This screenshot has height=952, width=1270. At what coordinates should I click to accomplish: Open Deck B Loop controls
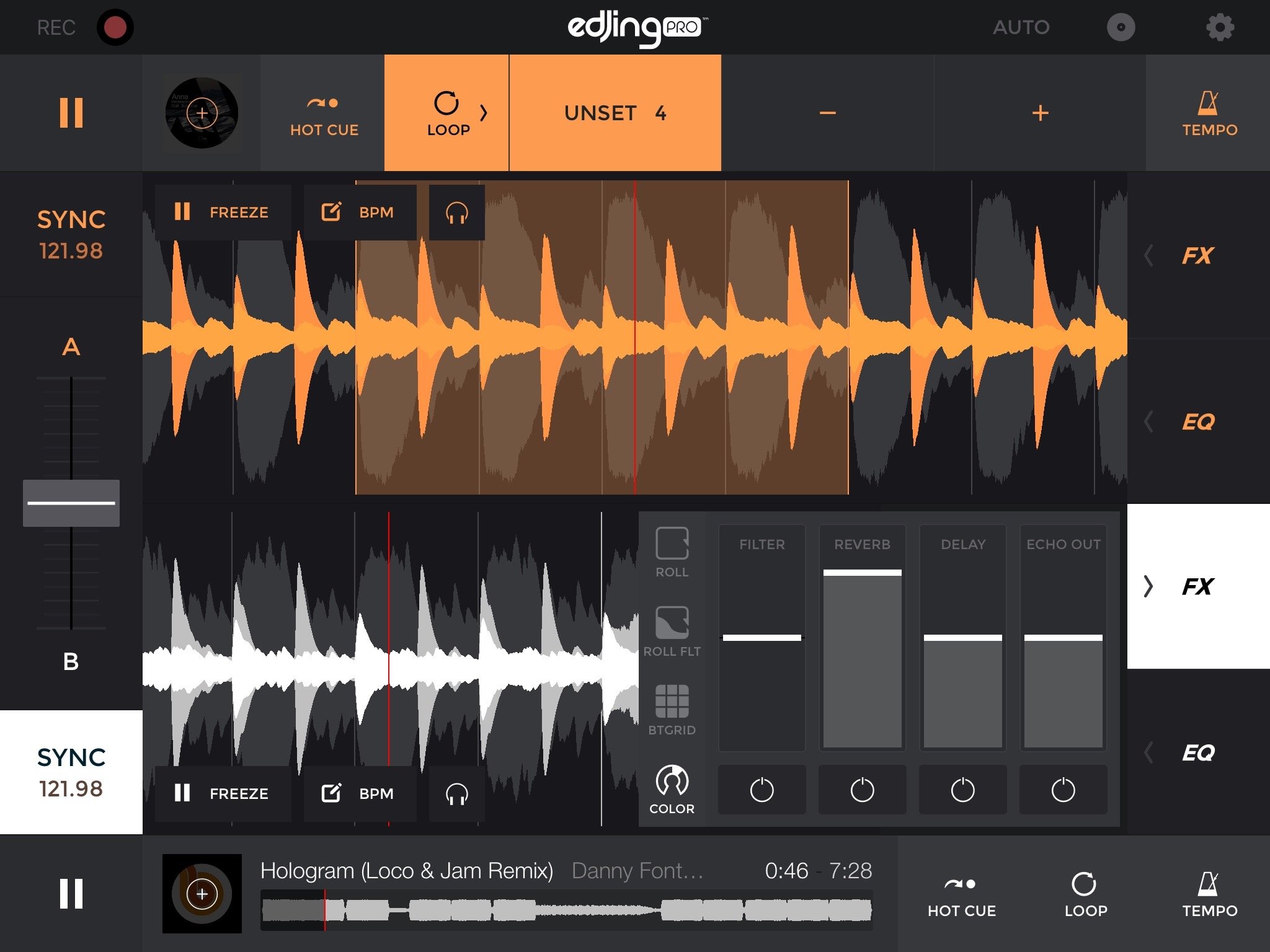point(1085,893)
